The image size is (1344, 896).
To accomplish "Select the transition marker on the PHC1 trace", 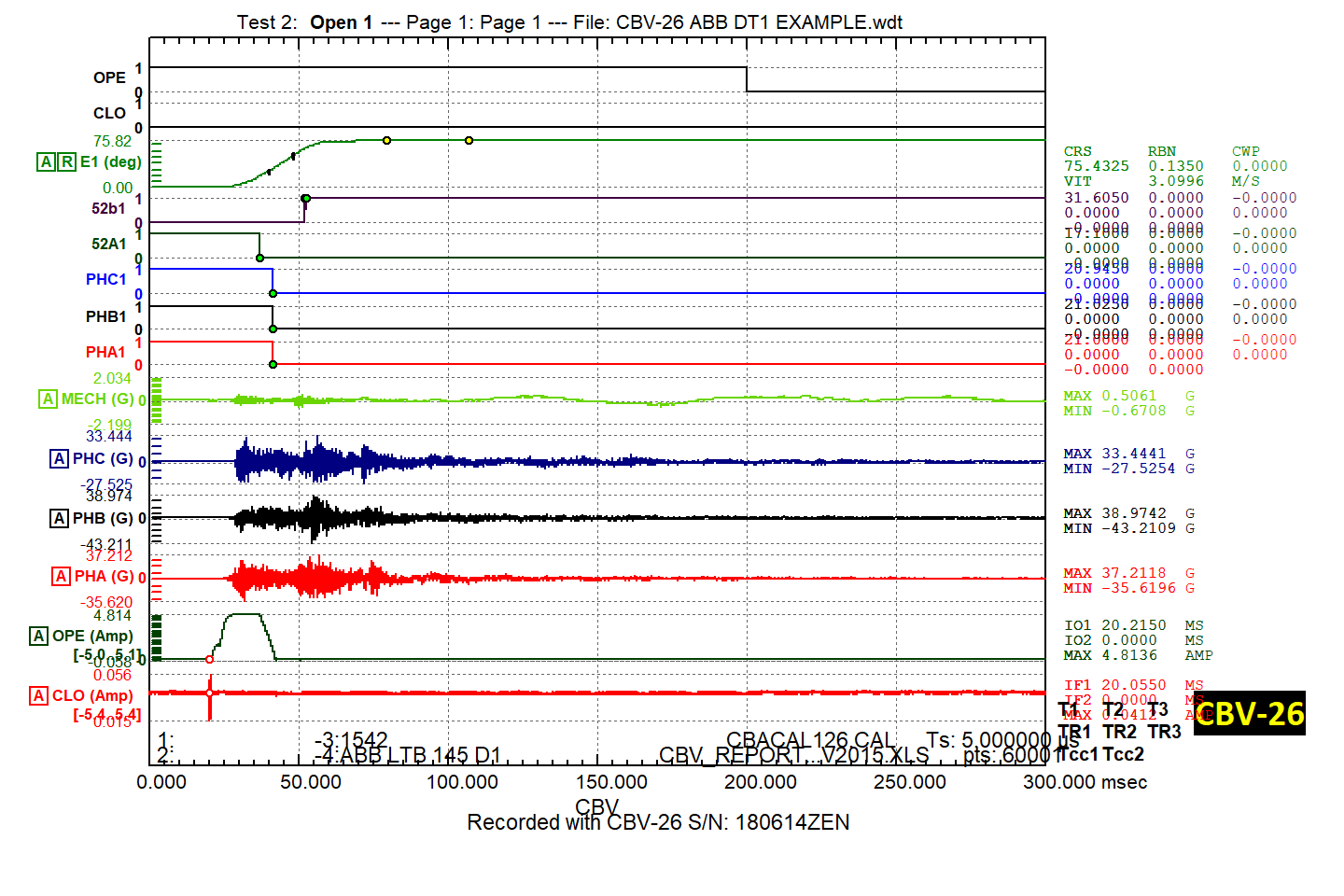I will click(x=273, y=294).
